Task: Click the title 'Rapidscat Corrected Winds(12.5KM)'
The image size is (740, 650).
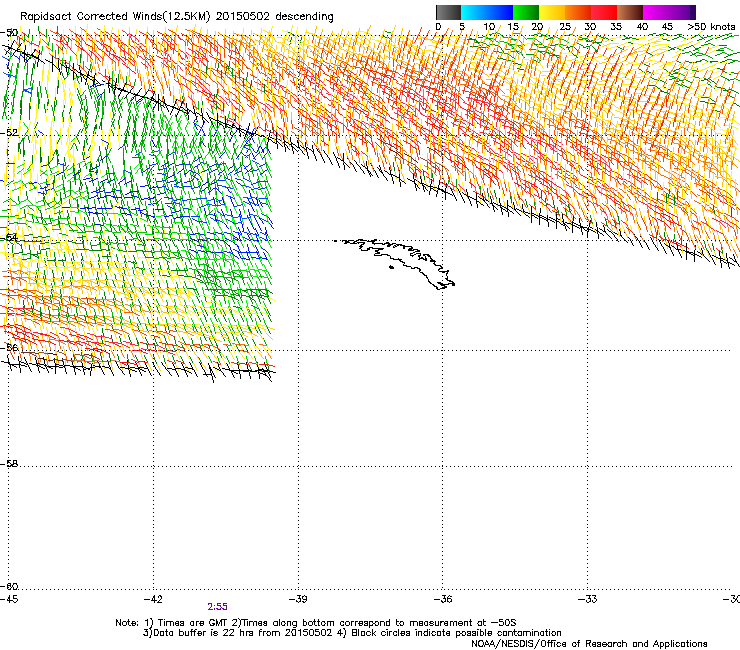Action: pos(115,17)
